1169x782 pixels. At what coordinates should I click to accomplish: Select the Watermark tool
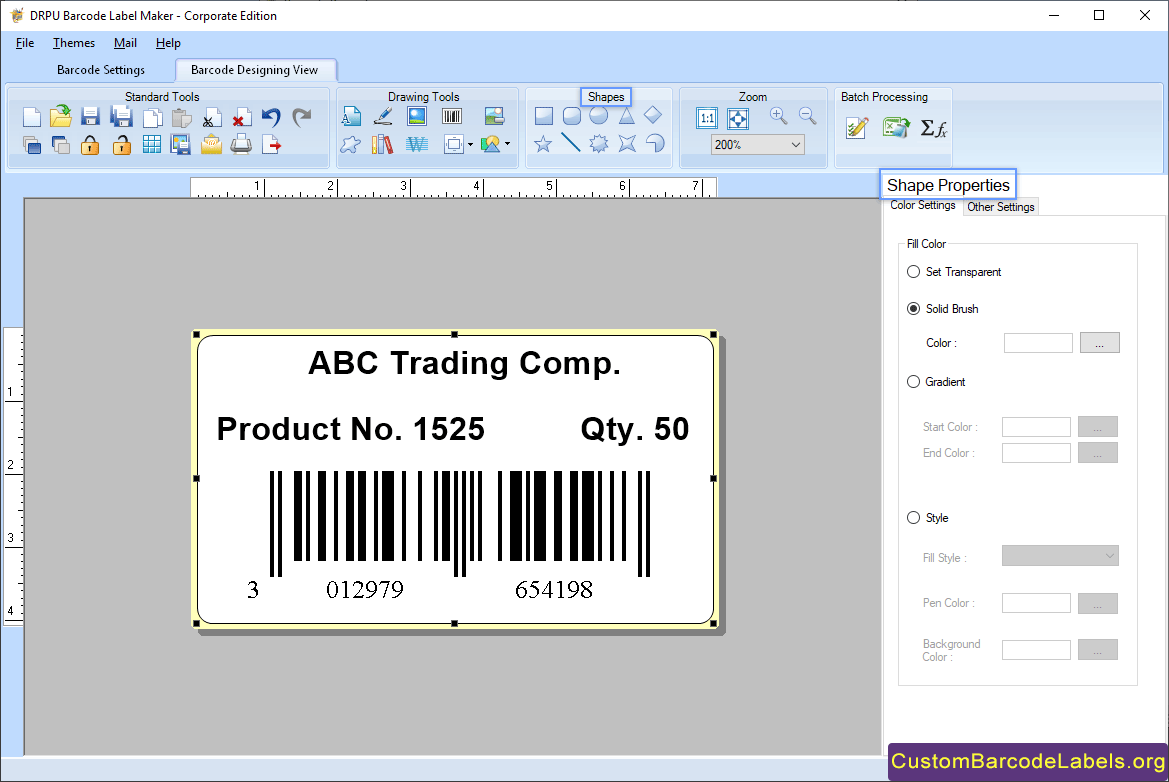417,144
